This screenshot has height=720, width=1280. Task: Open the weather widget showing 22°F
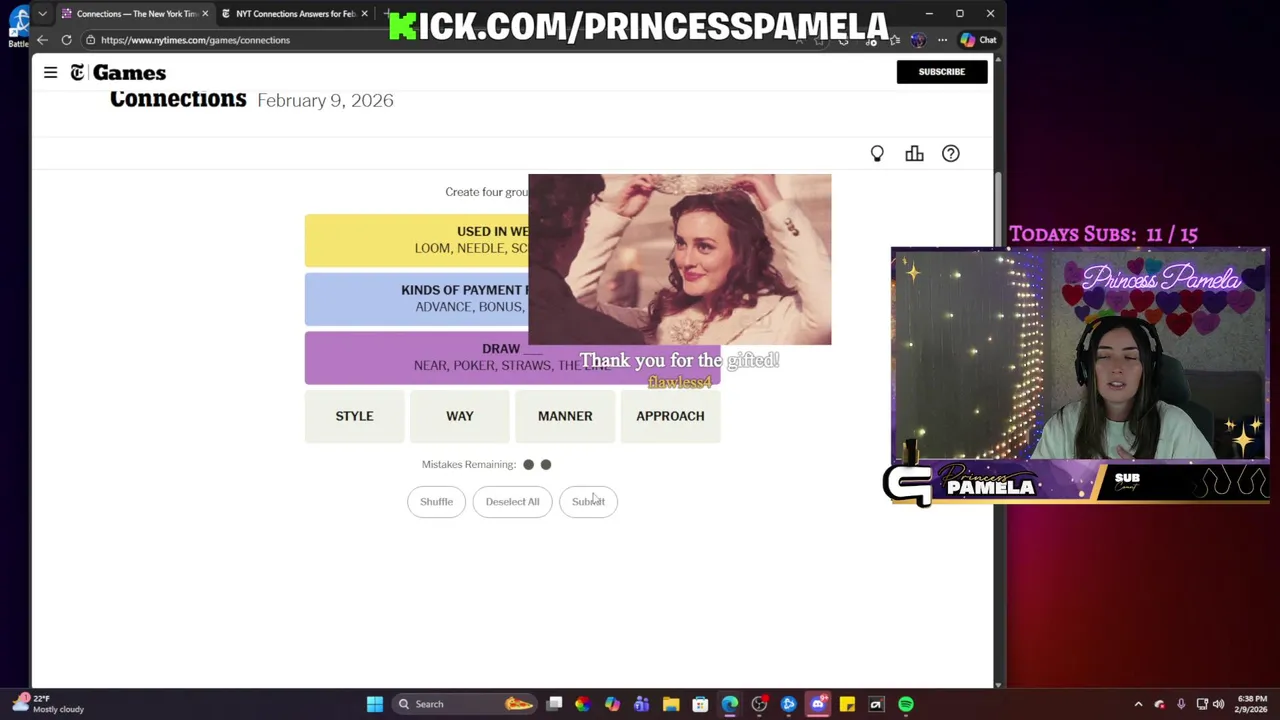coord(49,704)
